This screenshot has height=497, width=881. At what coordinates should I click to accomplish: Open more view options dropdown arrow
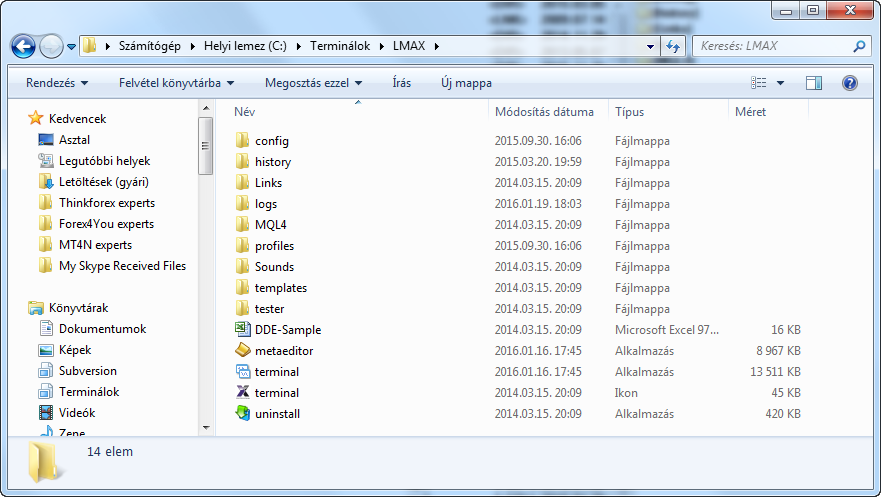click(780, 83)
